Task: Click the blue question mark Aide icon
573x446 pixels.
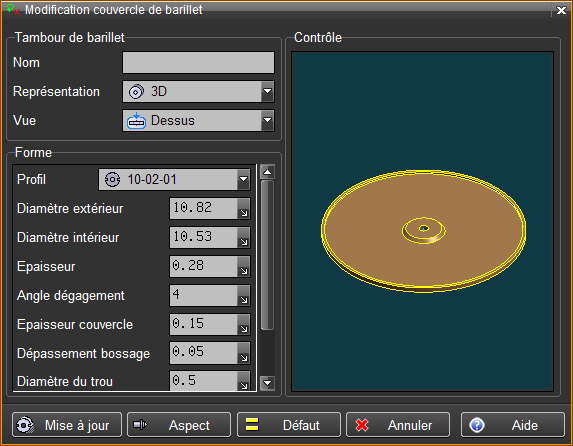Action: [477, 425]
